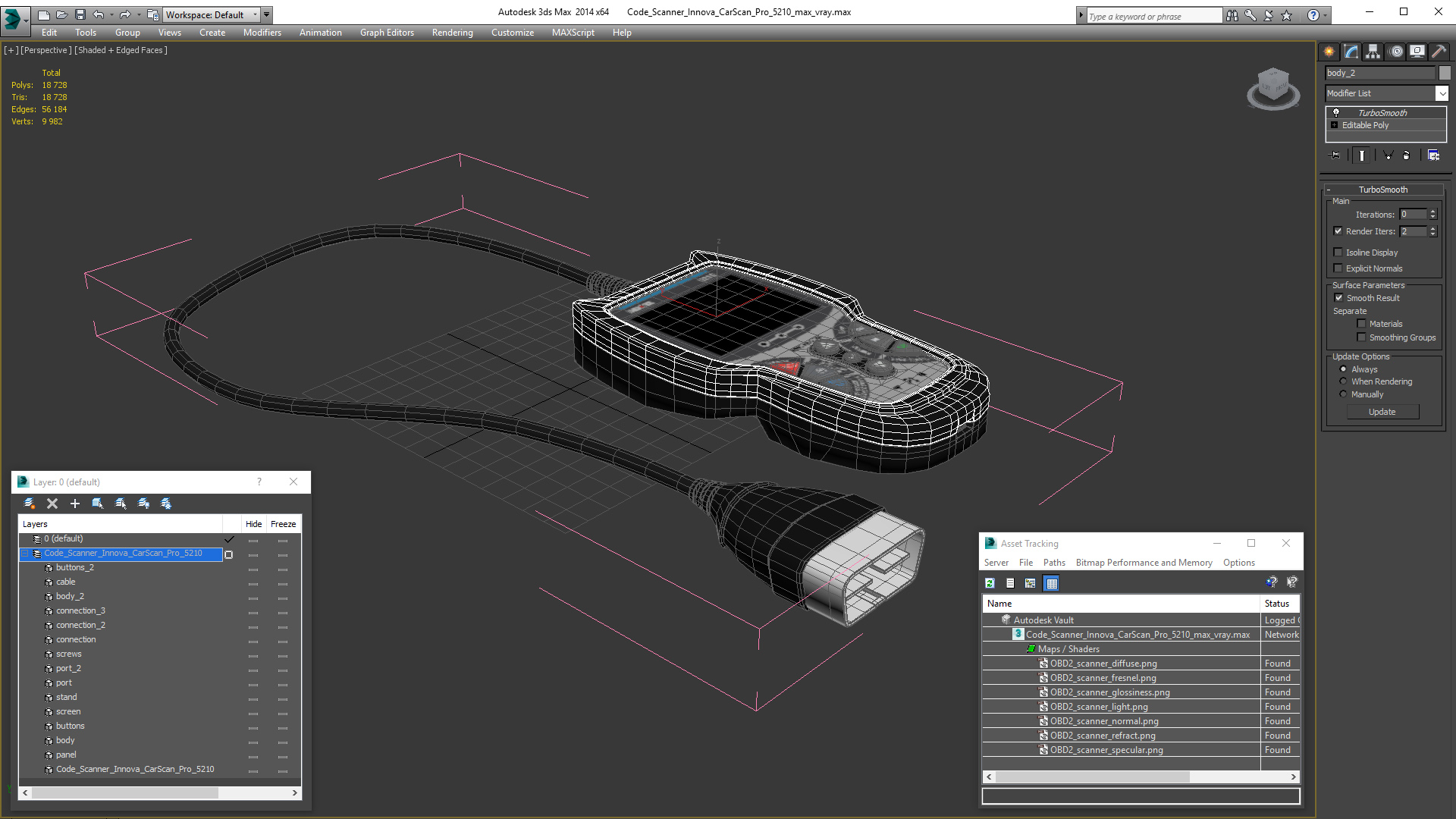Click the table view icon in Asset Tracking
Image resolution: width=1456 pixels, height=819 pixels.
(1051, 583)
